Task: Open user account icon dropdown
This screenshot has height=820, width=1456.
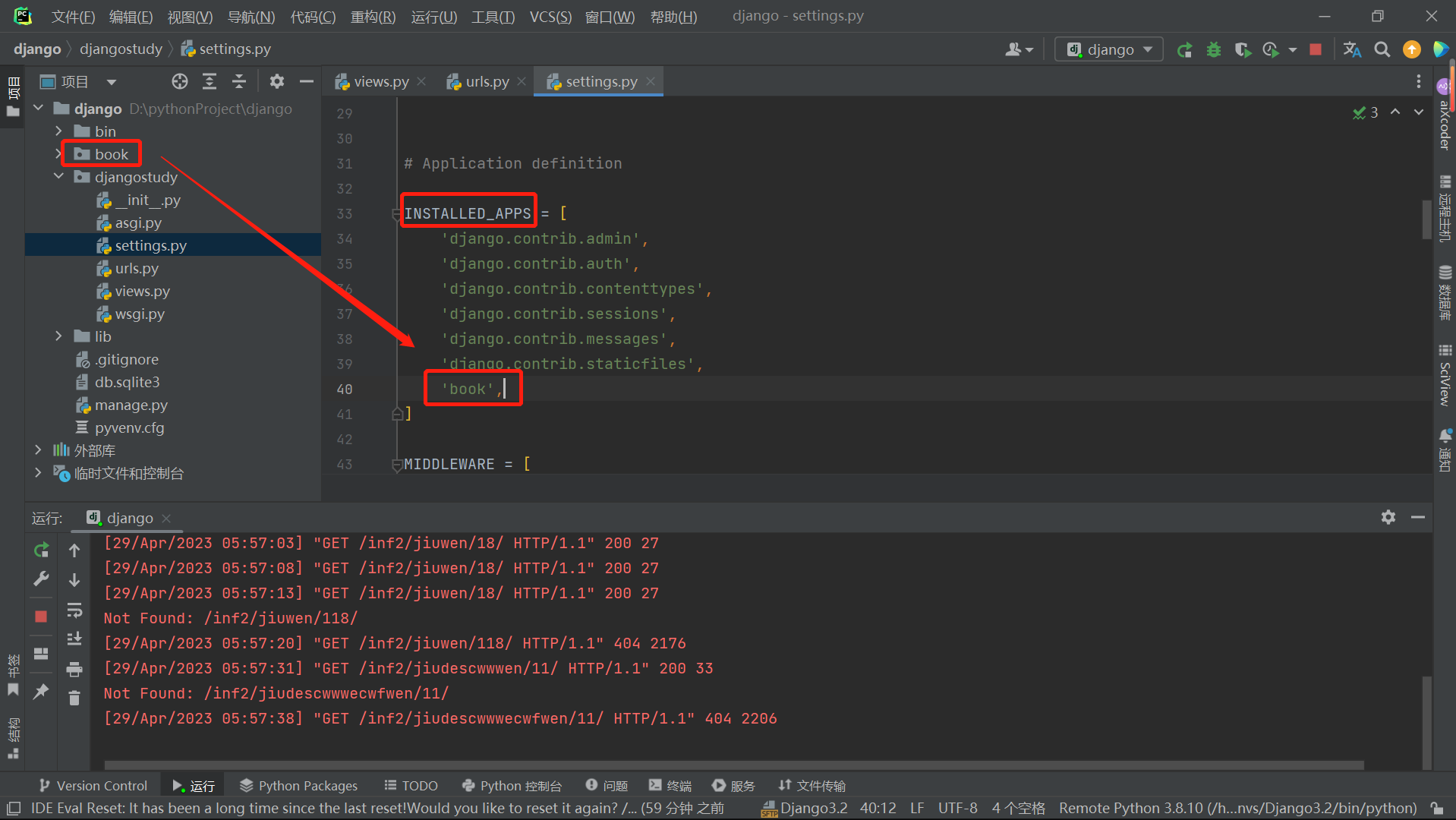Action: pos(1019,50)
